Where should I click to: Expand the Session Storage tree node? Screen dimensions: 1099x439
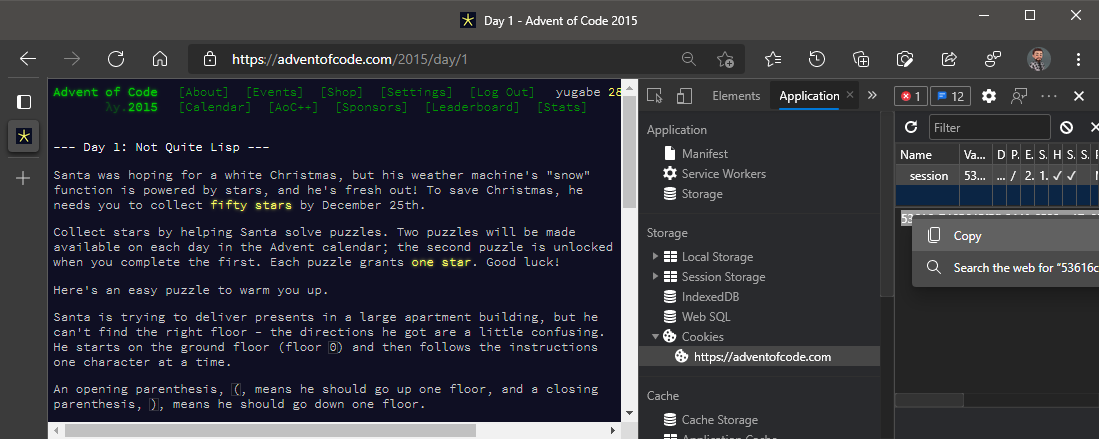point(655,276)
